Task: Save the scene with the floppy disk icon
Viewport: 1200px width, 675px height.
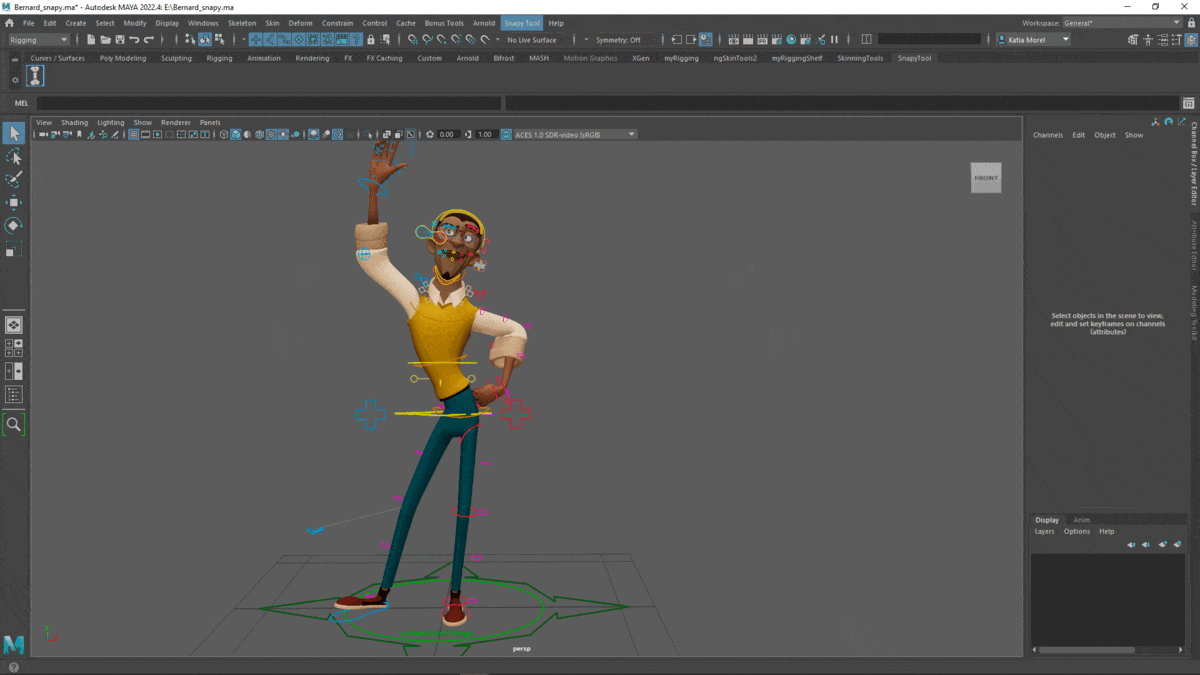Action: 120,40
